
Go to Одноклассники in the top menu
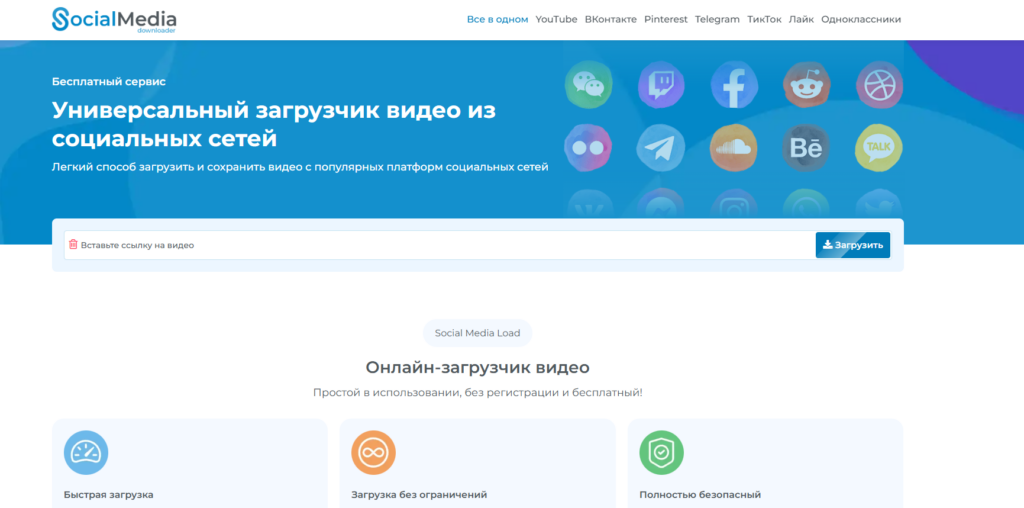(861, 20)
